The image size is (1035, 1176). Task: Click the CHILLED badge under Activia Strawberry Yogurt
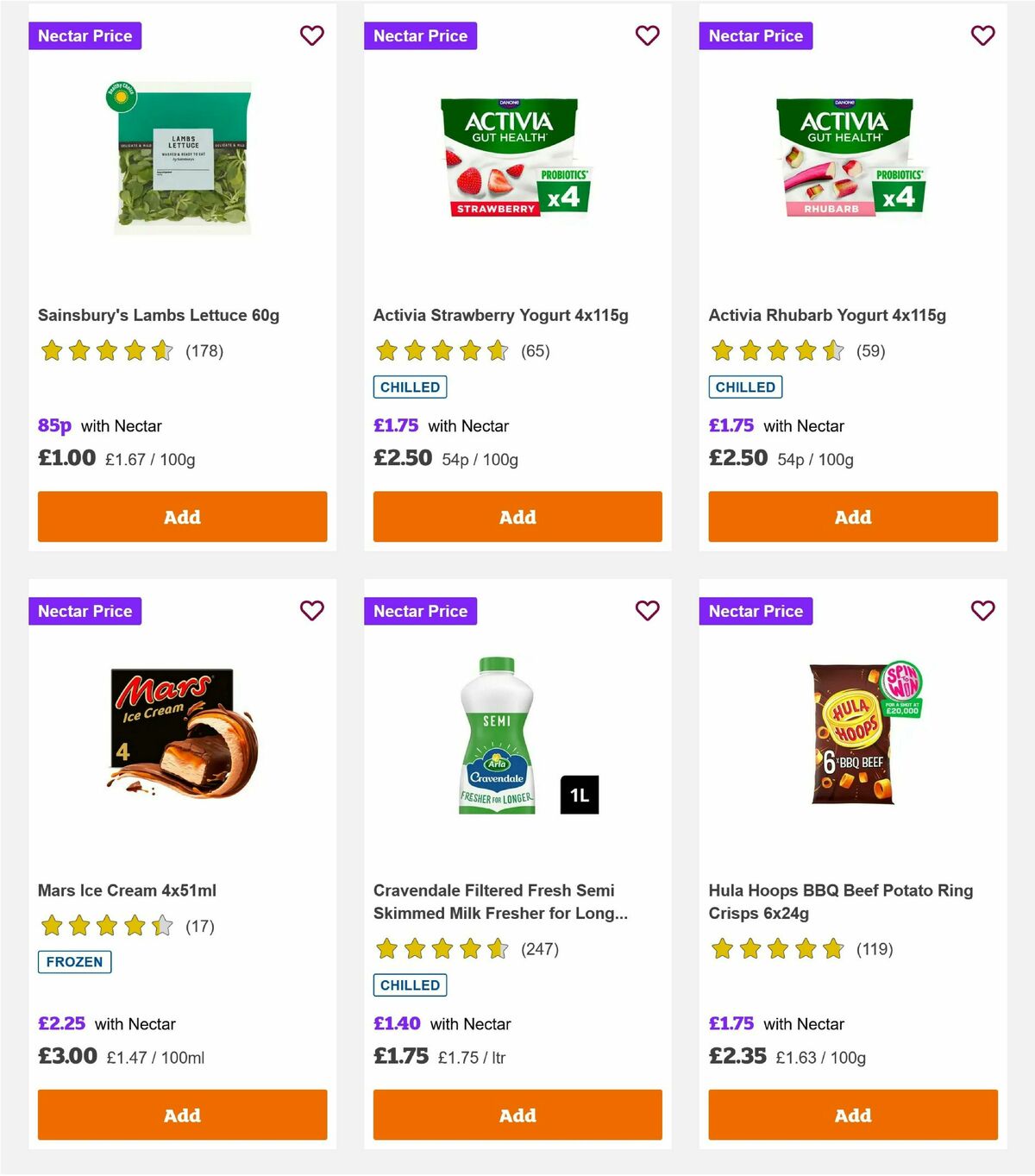click(410, 387)
